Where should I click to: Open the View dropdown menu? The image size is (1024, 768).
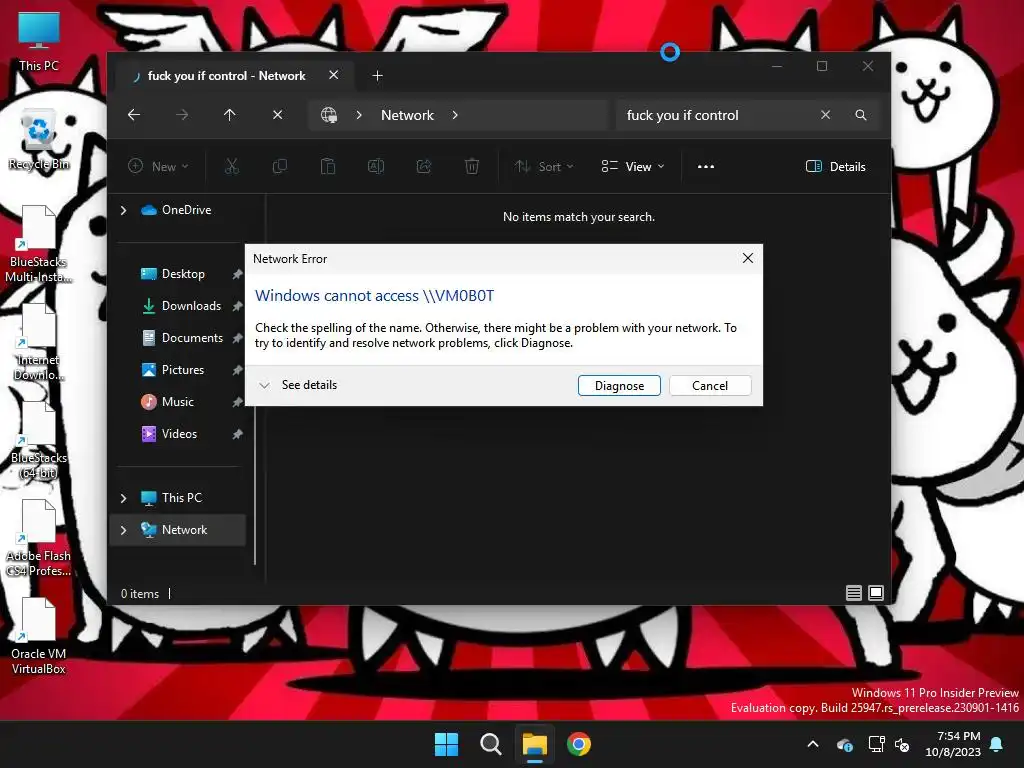pyautogui.click(x=633, y=167)
